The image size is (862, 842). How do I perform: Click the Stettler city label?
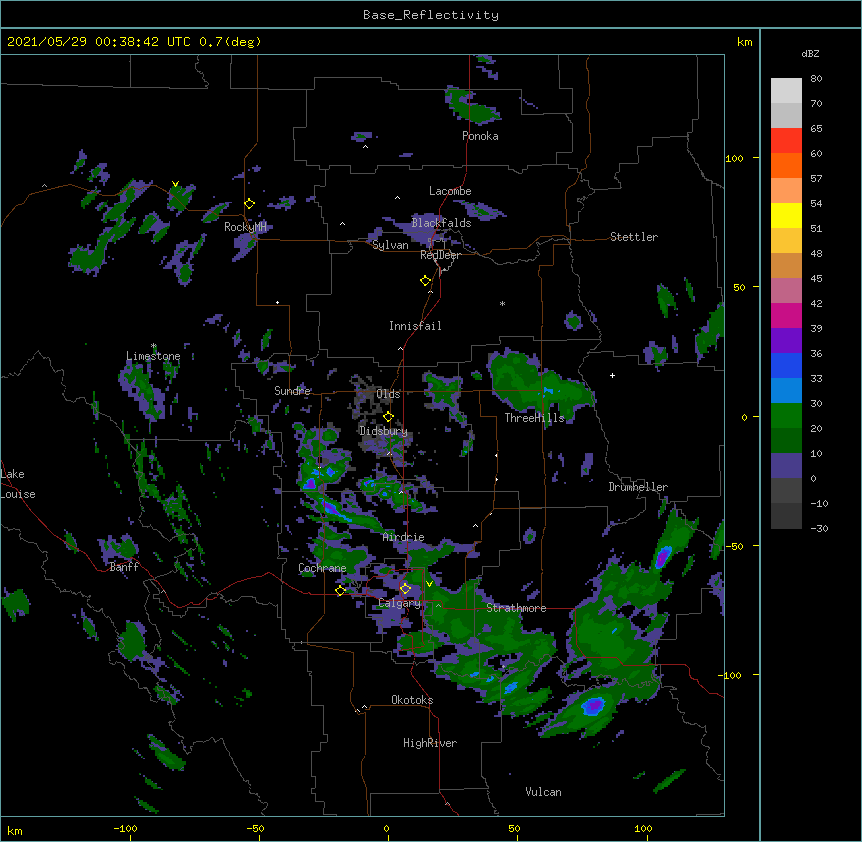pos(634,237)
